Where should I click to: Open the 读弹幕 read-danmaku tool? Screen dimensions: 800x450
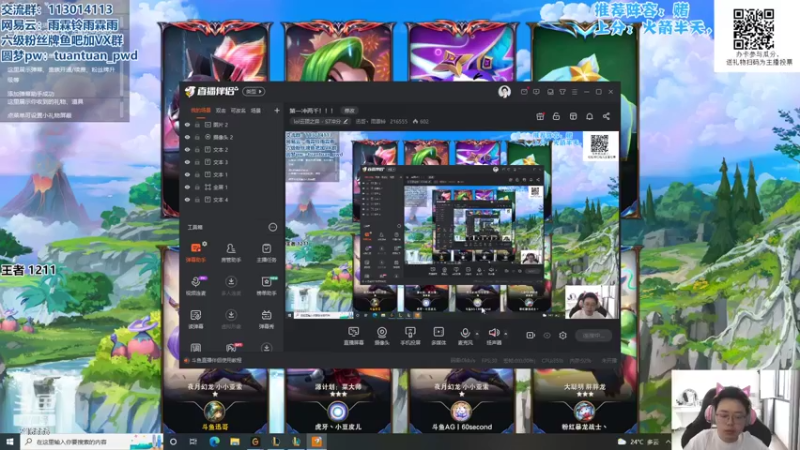pos(195,318)
